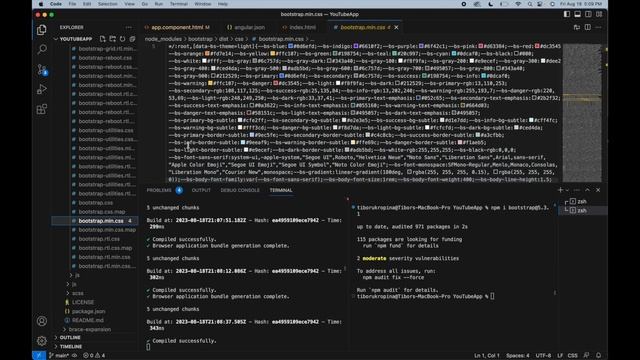Open the OUTPUT panel tab

click(201, 190)
